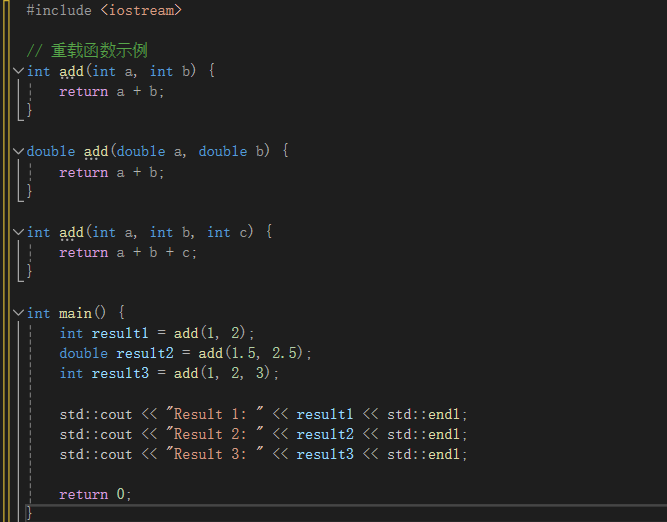
Task: Click the "Result 3: " string literal
Action: click(x=214, y=454)
